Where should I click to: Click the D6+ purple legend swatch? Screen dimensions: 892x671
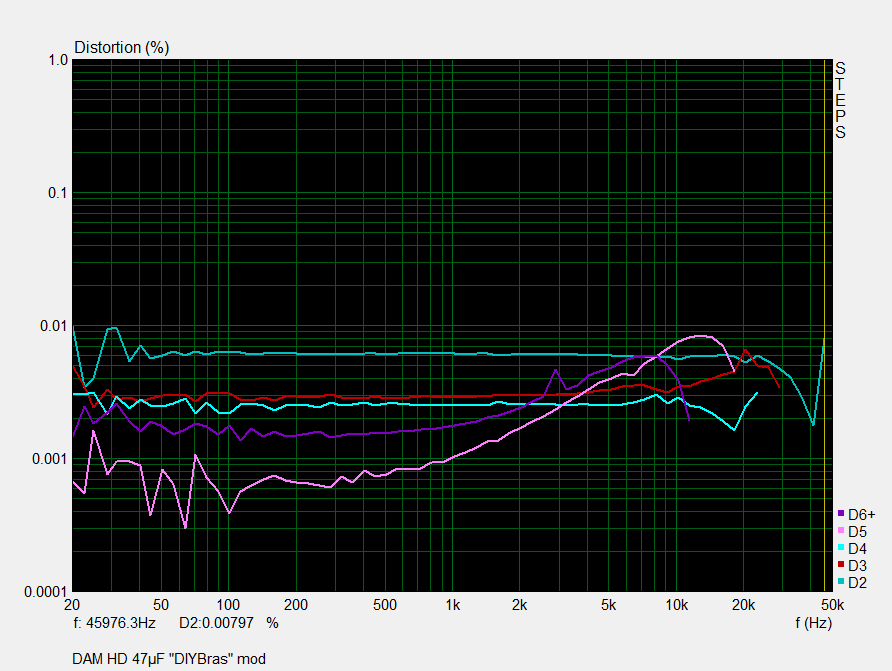tap(841, 513)
